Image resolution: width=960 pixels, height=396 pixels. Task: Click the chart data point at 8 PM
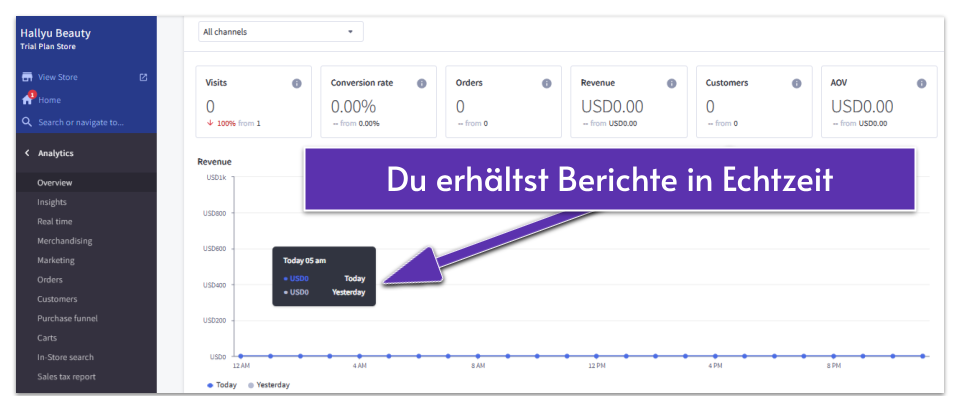click(x=833, y=356)
